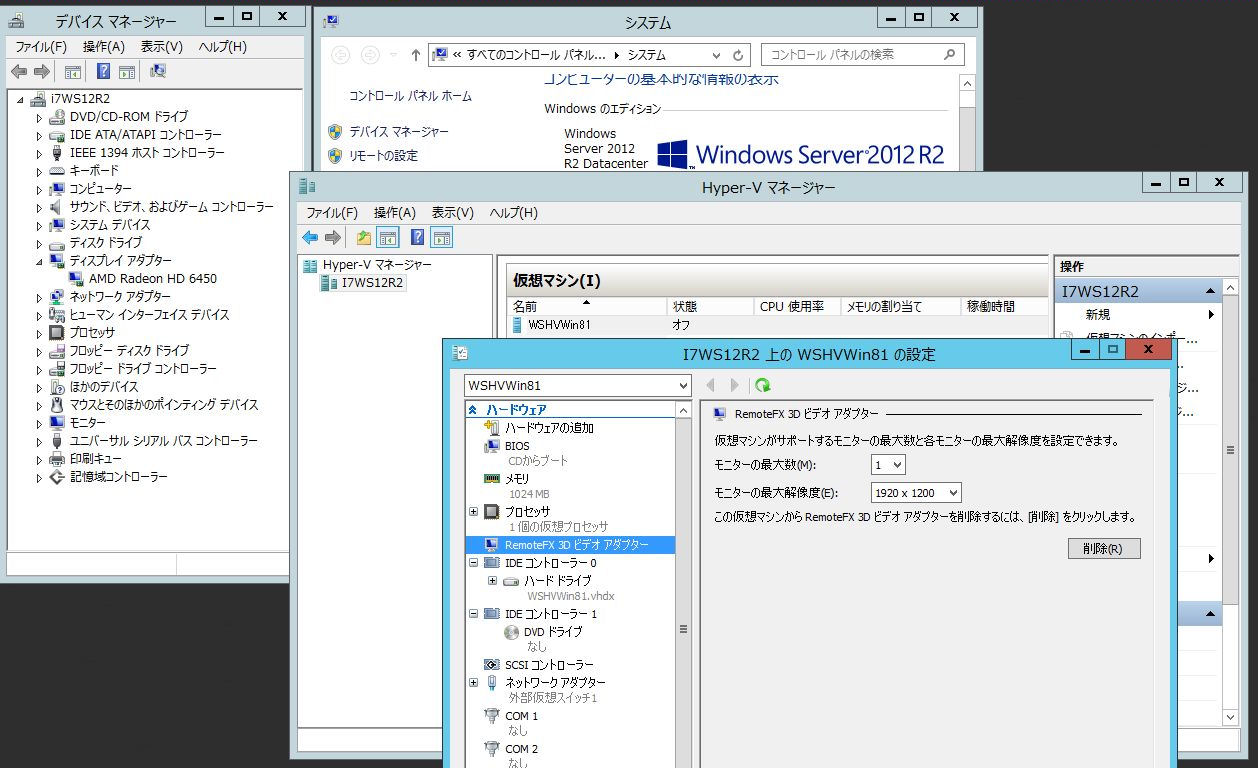Open the モニターの最大解像度 dropdown
Viewport: 1258px width, 768px height.
pos(916,493)
